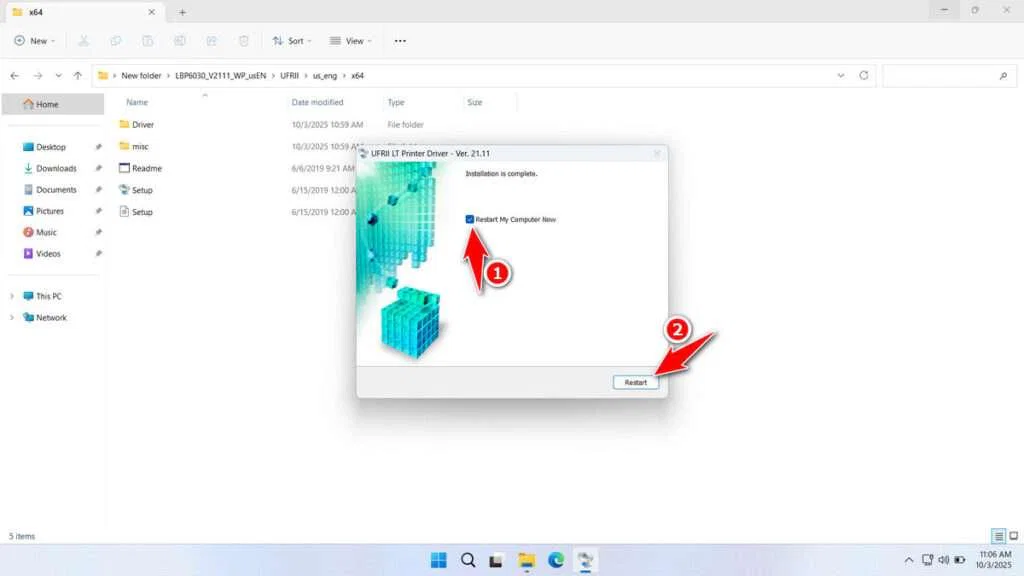
Task: Check the Restart My Computer Now checkbox
Action: [470, 219]
